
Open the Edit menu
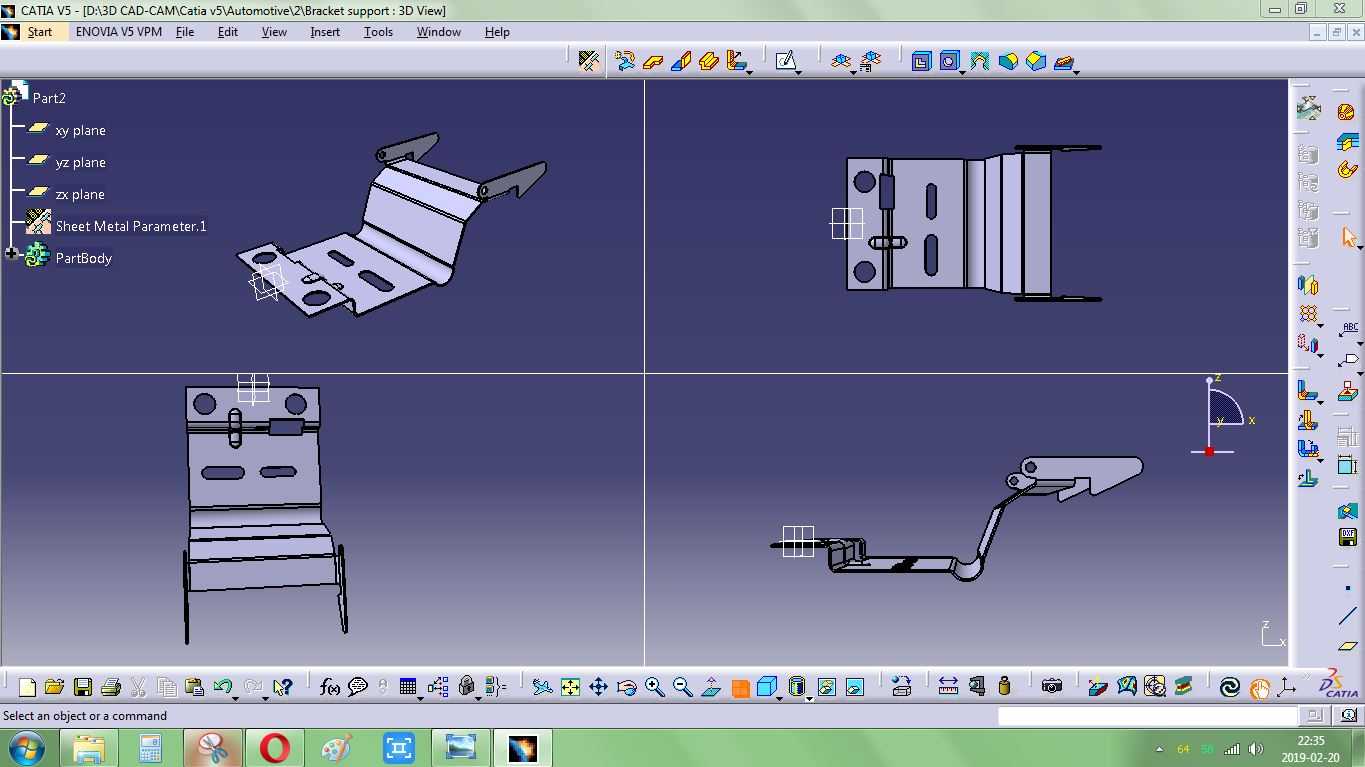228,32
